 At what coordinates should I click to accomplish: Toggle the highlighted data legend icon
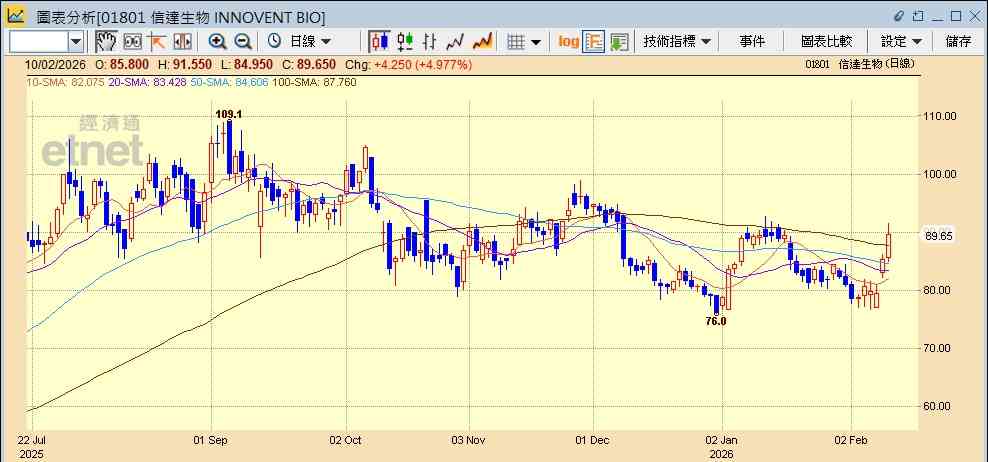594,42
